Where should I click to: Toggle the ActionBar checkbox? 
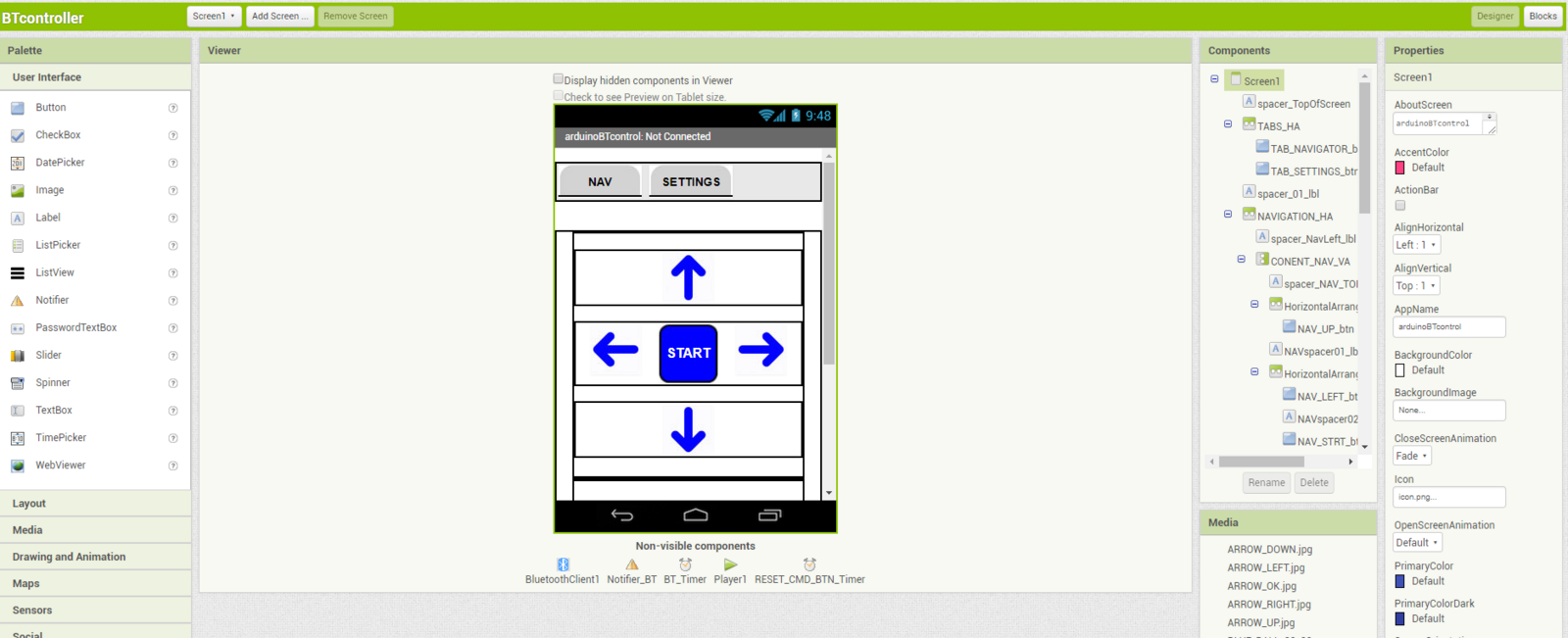tap(1400, 206)
